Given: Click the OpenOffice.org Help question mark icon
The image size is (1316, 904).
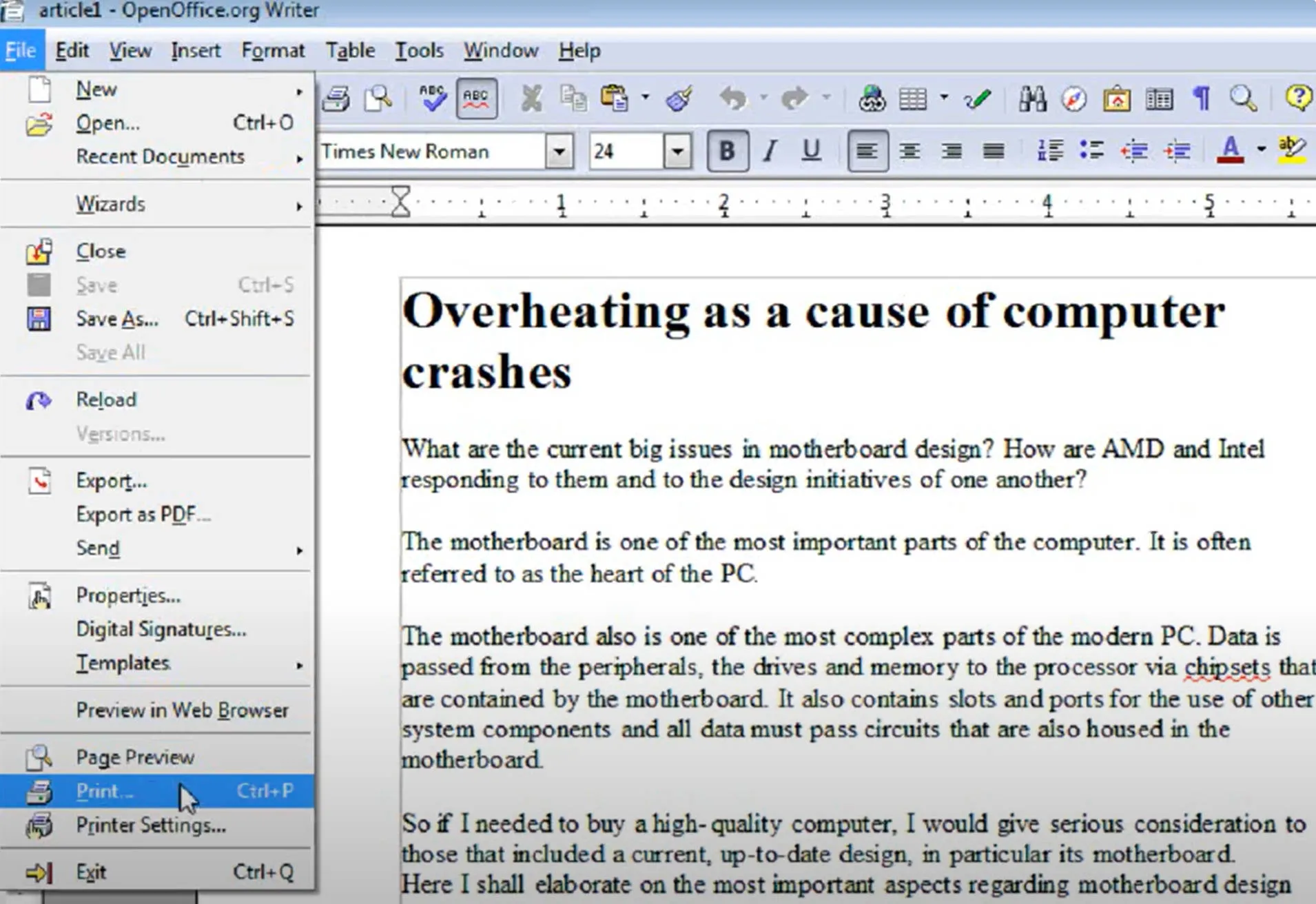Looking at the screenshot, I should [1298, 99].
